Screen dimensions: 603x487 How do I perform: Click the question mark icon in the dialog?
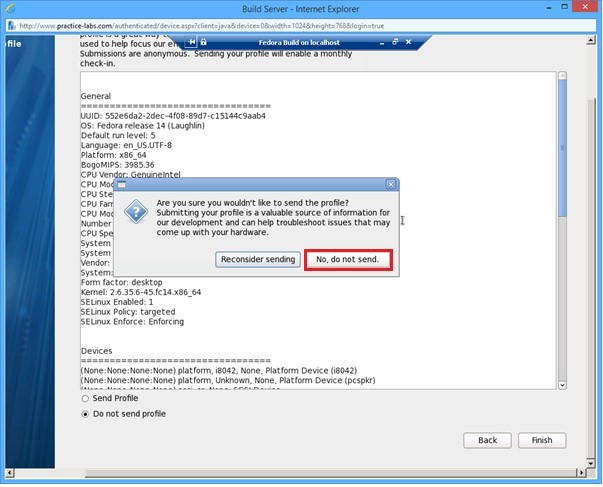136,214
